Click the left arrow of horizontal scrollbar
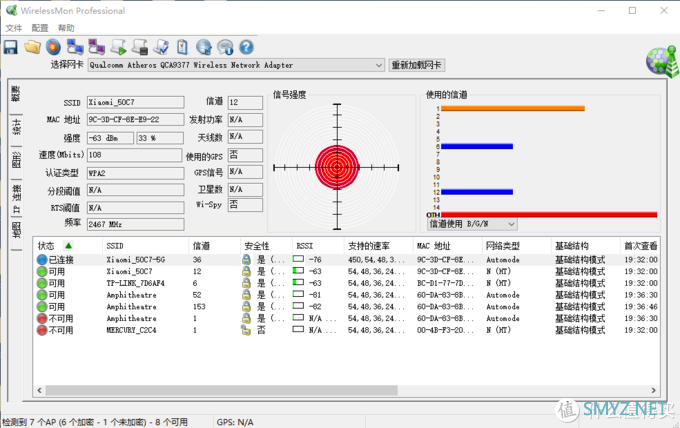The width and height of the screenshot is (680, 428). click(x=39, y=390)
